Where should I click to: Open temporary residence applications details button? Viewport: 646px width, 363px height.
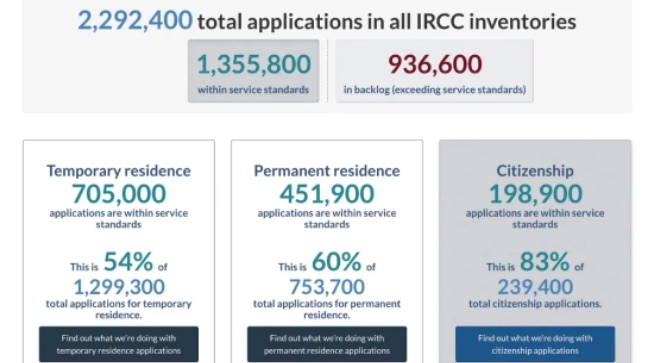click(x=119, y=344)
